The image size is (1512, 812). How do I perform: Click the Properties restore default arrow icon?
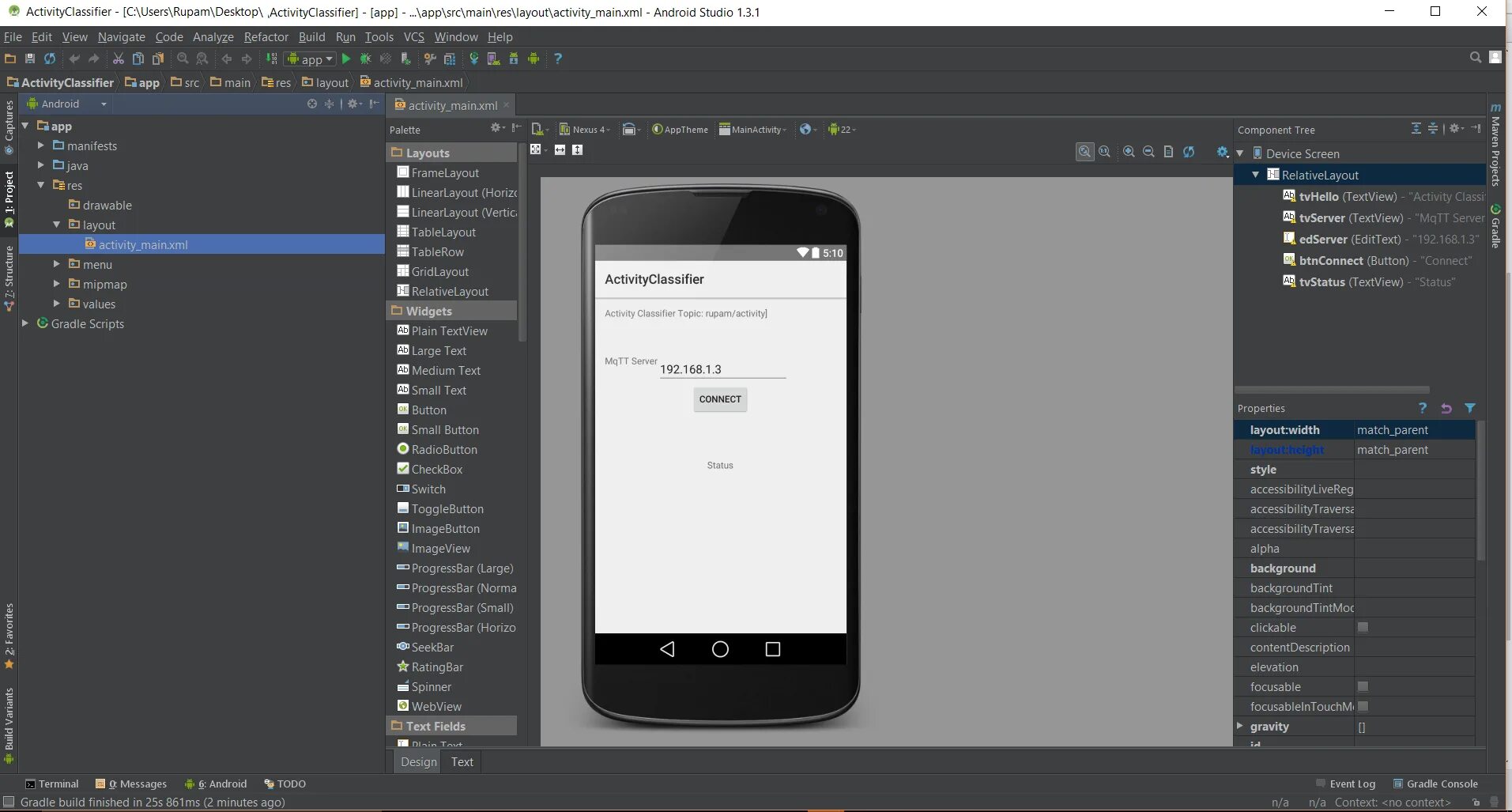1446,408
